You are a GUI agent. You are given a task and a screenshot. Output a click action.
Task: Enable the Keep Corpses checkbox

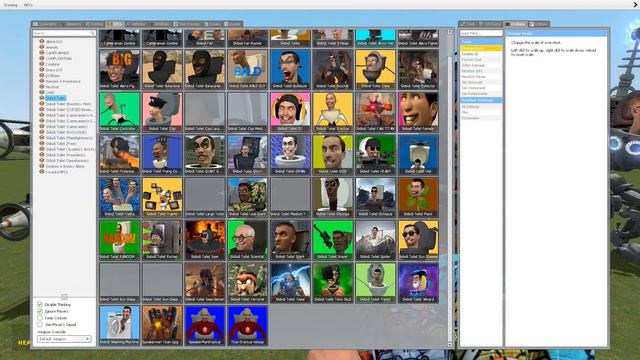point(40,318)
